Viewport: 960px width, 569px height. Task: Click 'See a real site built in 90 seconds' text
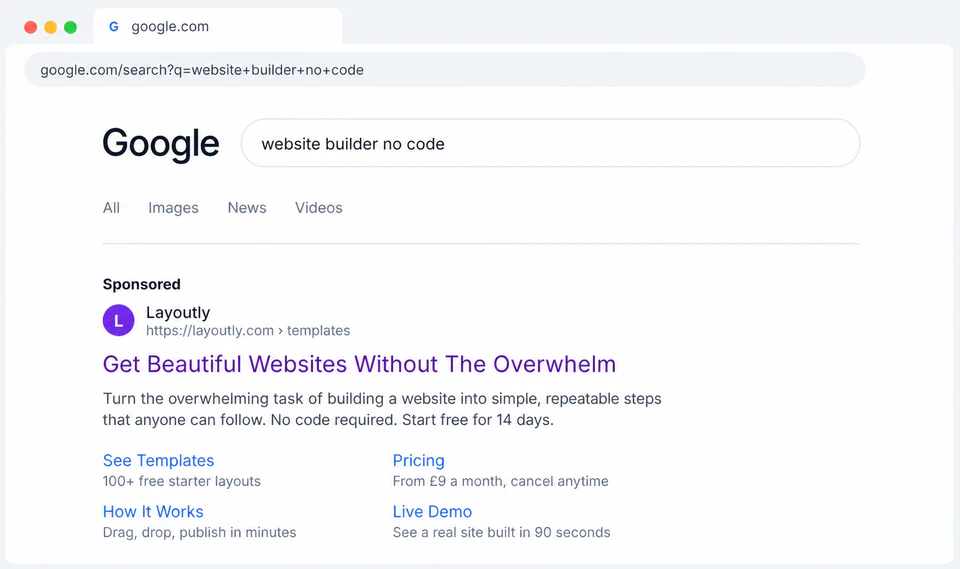point(501,533)
